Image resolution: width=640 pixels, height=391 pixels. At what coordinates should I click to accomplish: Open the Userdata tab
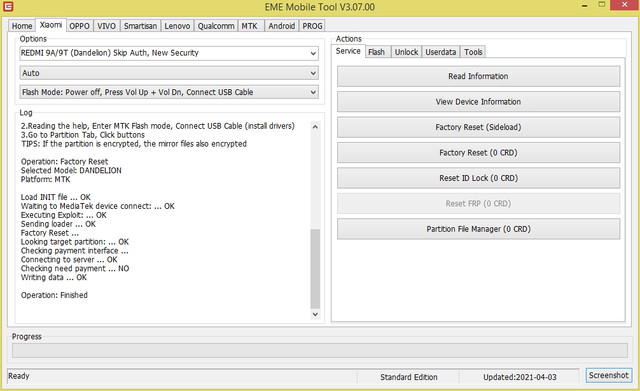coord(441,52)
